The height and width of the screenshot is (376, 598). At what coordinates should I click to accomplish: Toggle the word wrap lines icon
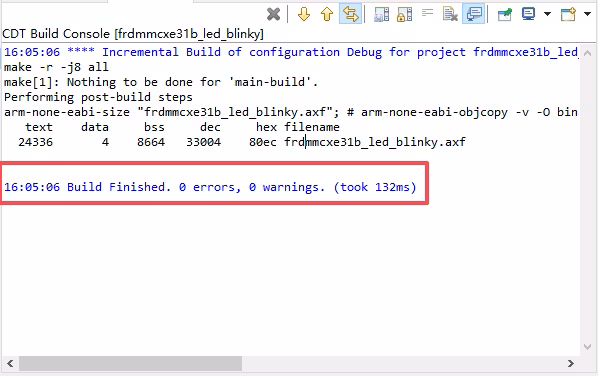click(428, 13)
